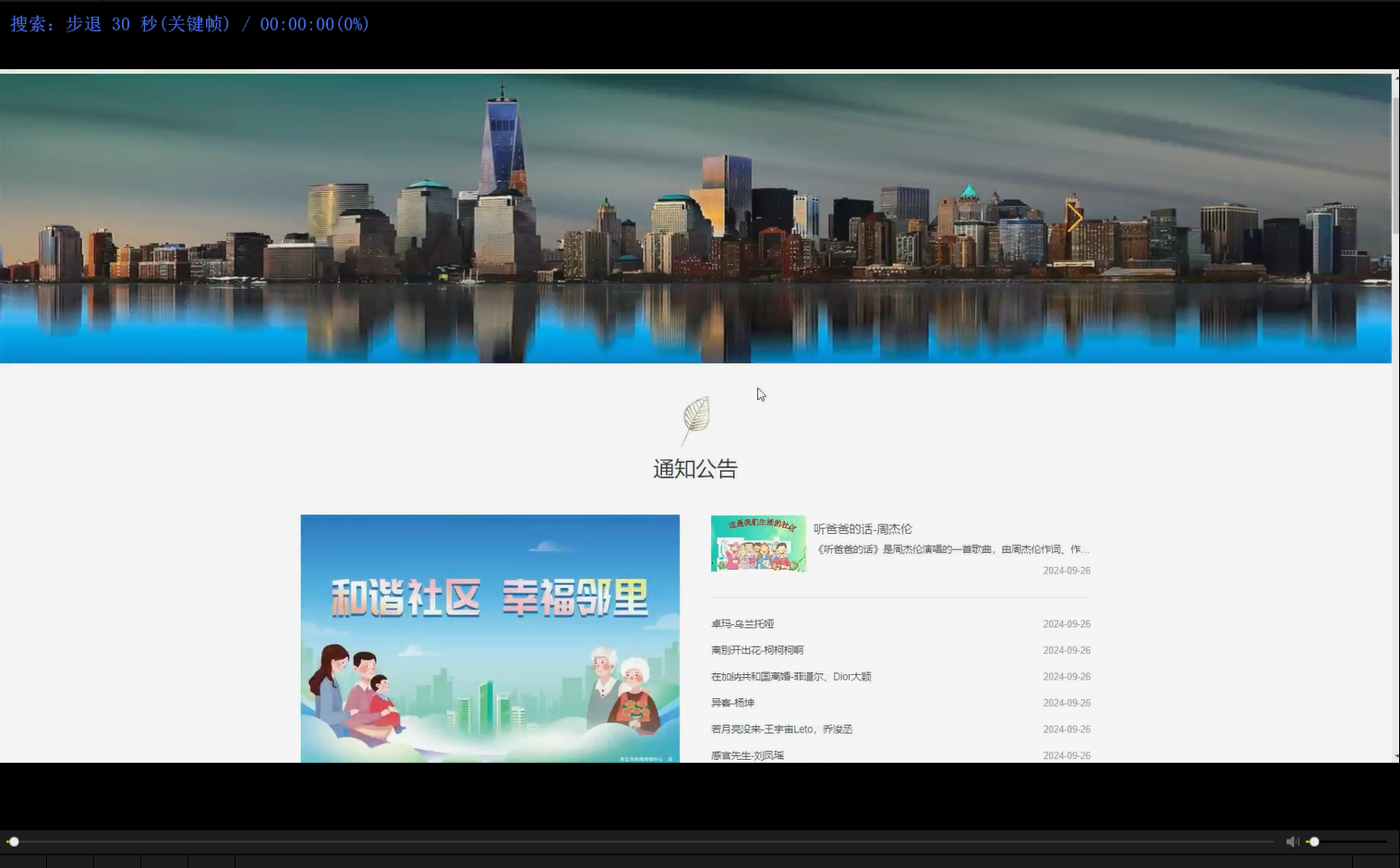
Task: Click the 通知公告 section heading
Action: [695, 469]
